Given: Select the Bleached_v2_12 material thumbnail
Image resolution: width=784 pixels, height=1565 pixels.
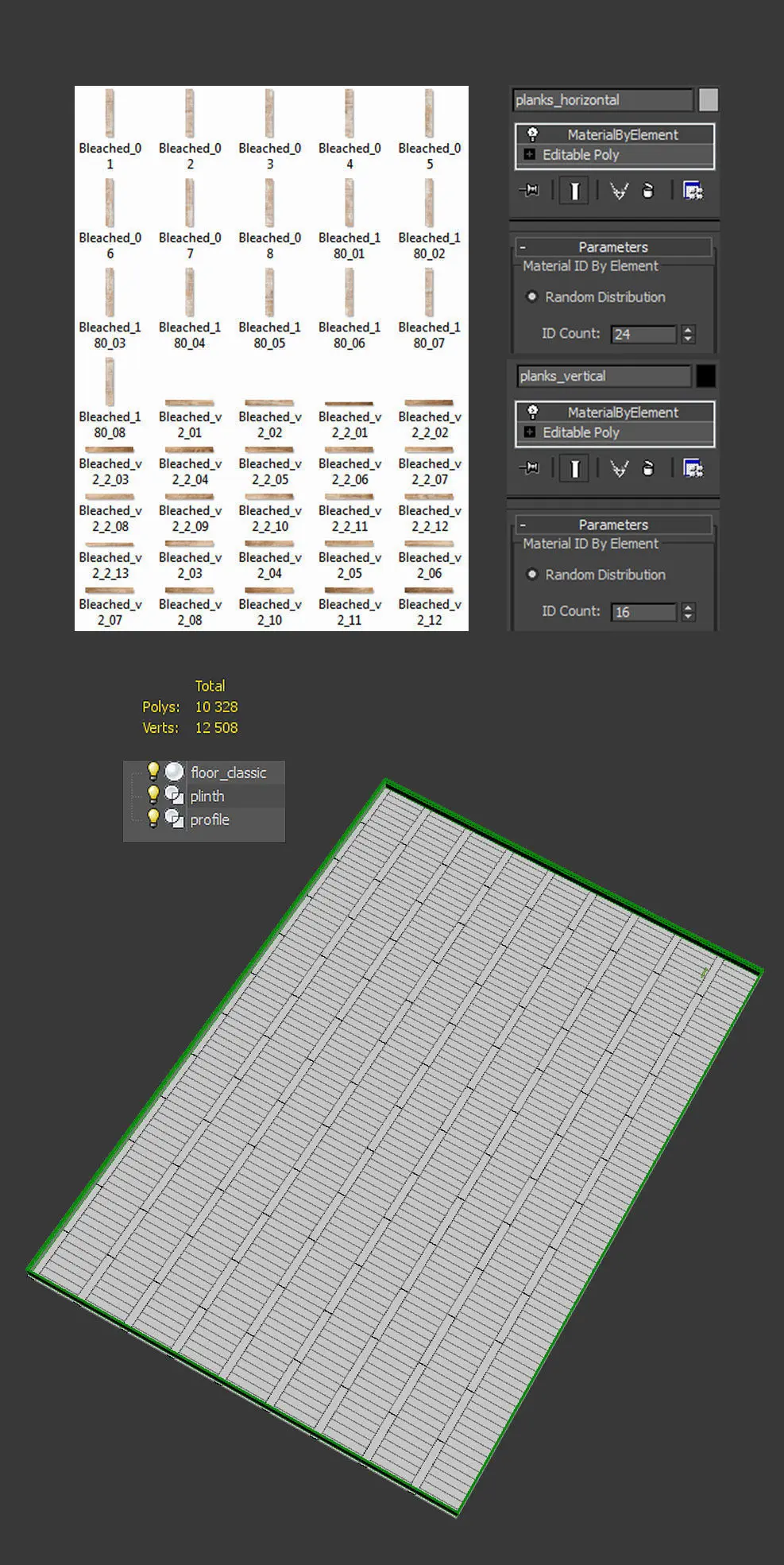Looking at the screenshot, I should pos(430,591).
